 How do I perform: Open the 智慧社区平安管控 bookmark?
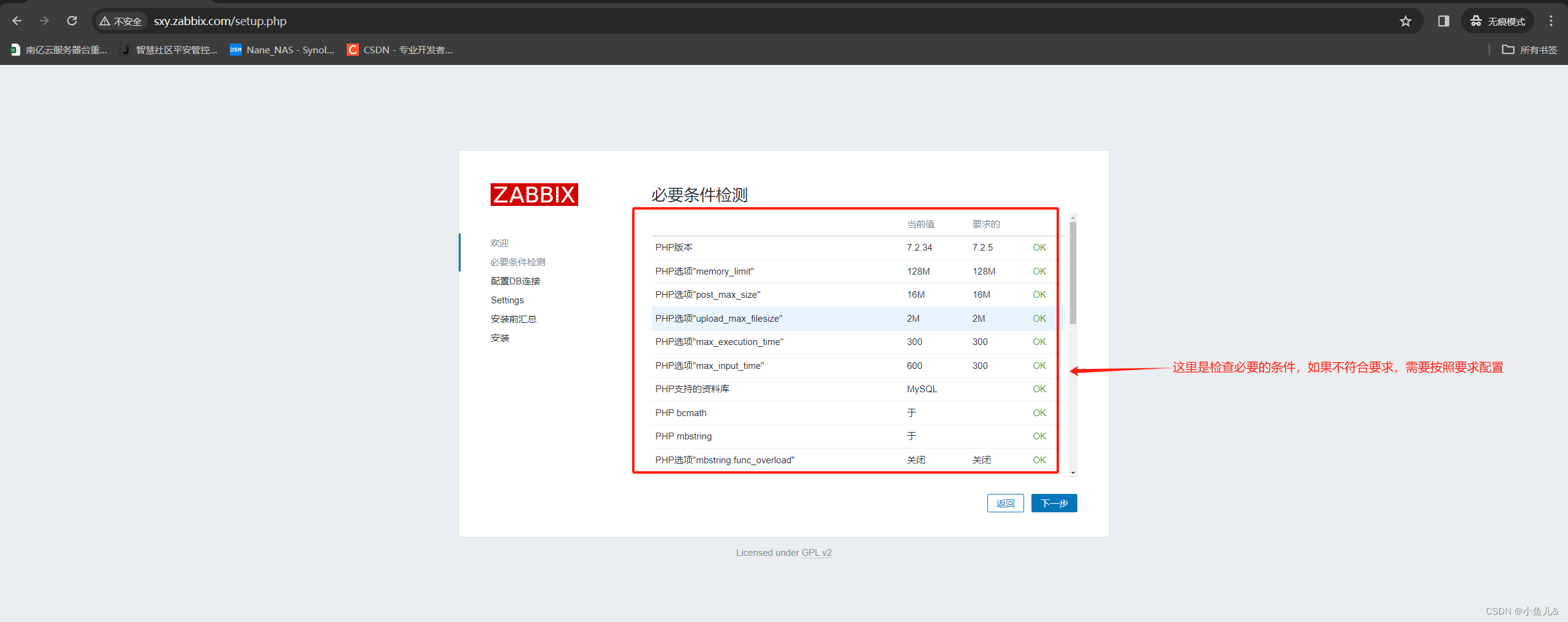[168, 50]
